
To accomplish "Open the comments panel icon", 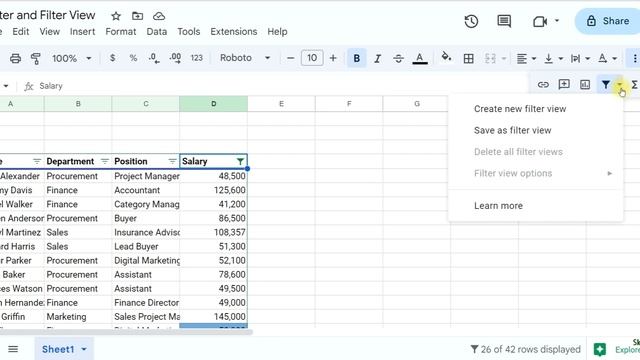I will [504, 21].
